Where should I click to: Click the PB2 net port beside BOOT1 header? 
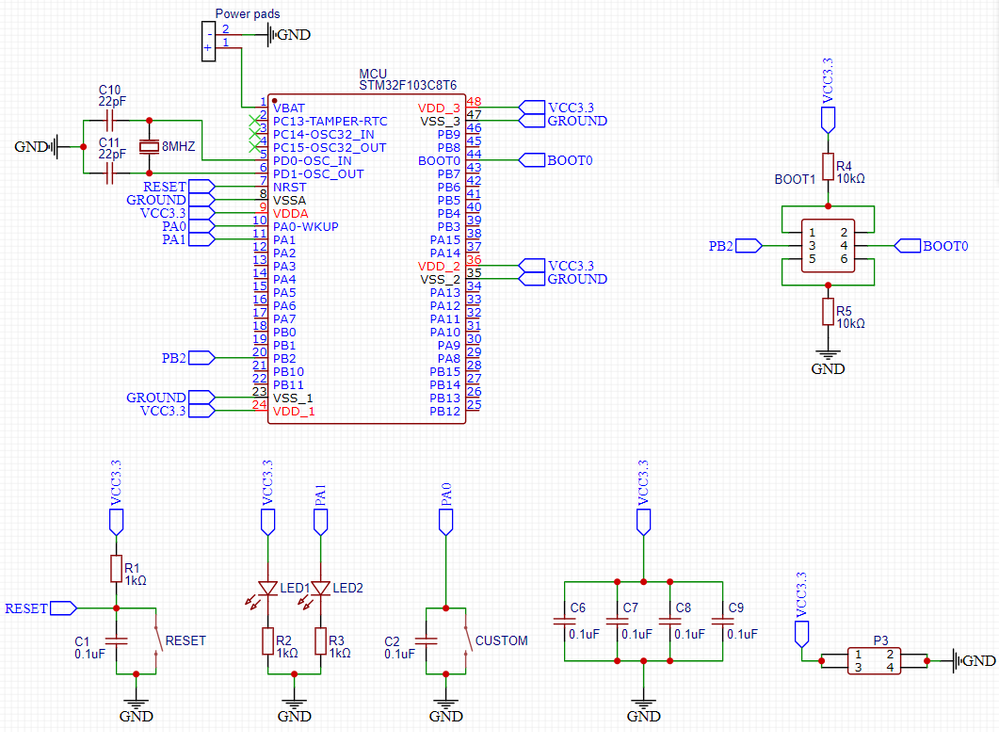[x=735, y=246]
